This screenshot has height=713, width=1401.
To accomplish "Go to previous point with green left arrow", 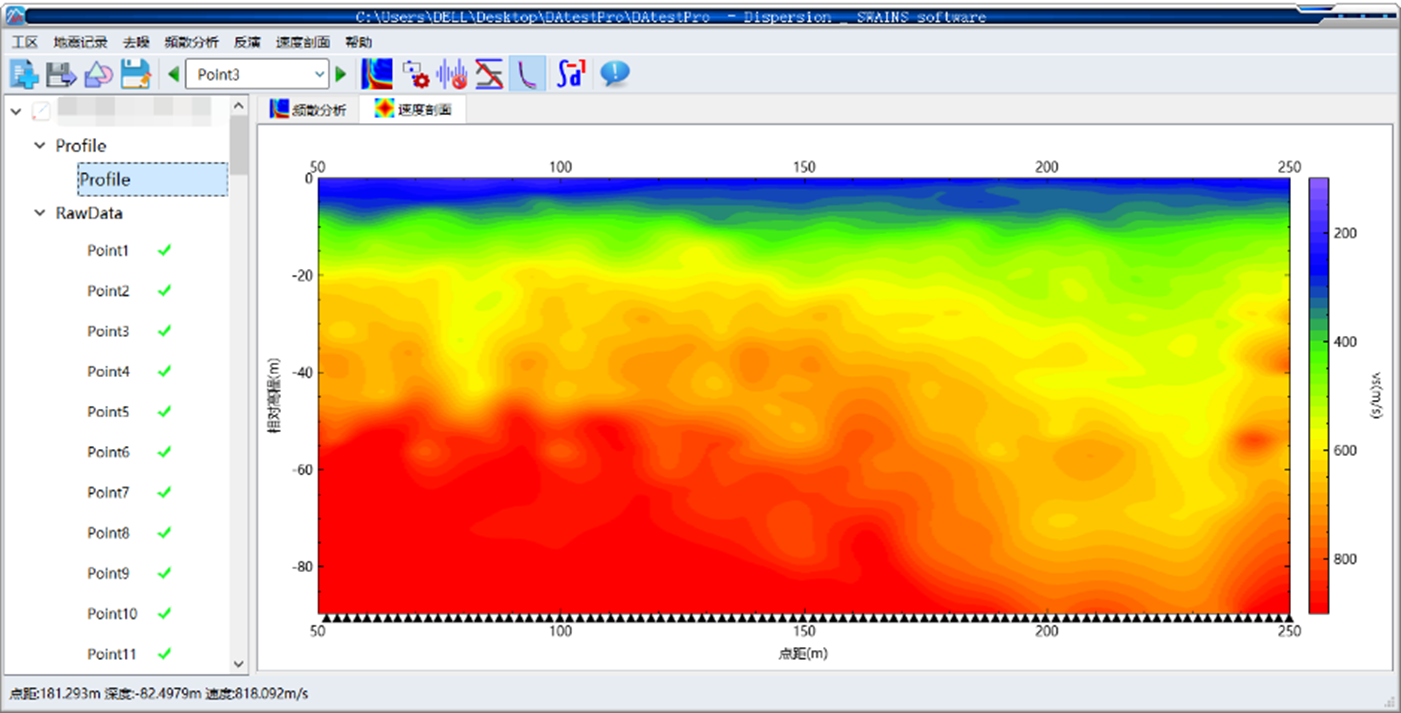I will click(174, 74).
